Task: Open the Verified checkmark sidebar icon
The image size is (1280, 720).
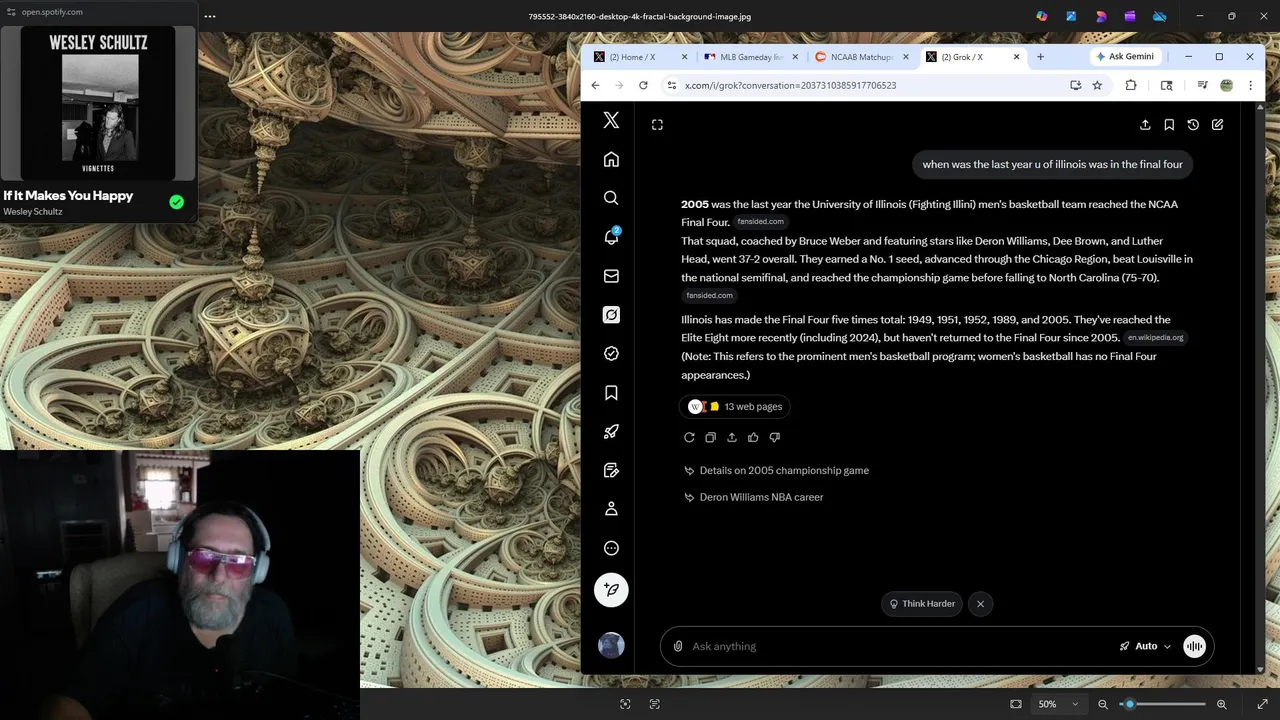Action: click(611, 354)
